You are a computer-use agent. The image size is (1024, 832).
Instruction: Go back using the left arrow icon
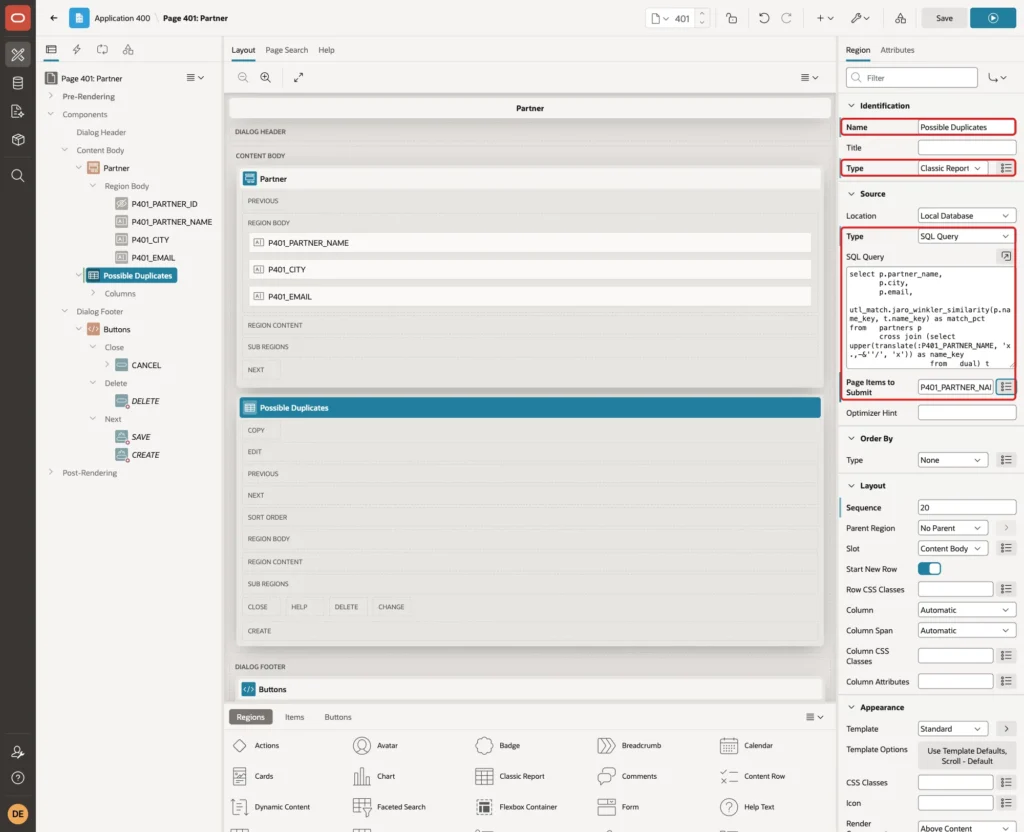tap(54, 18)
